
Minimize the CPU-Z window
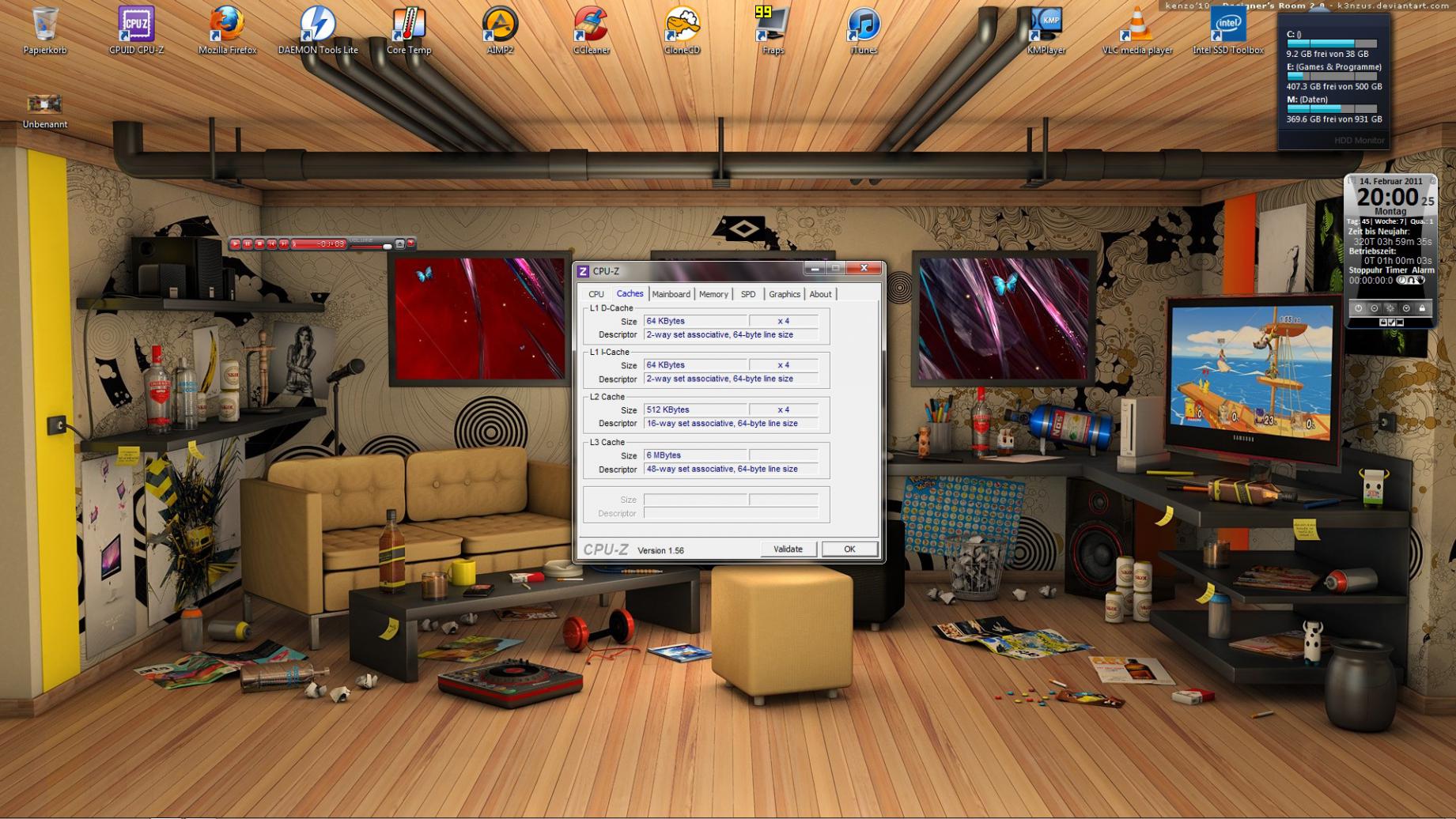coord(815,269)
